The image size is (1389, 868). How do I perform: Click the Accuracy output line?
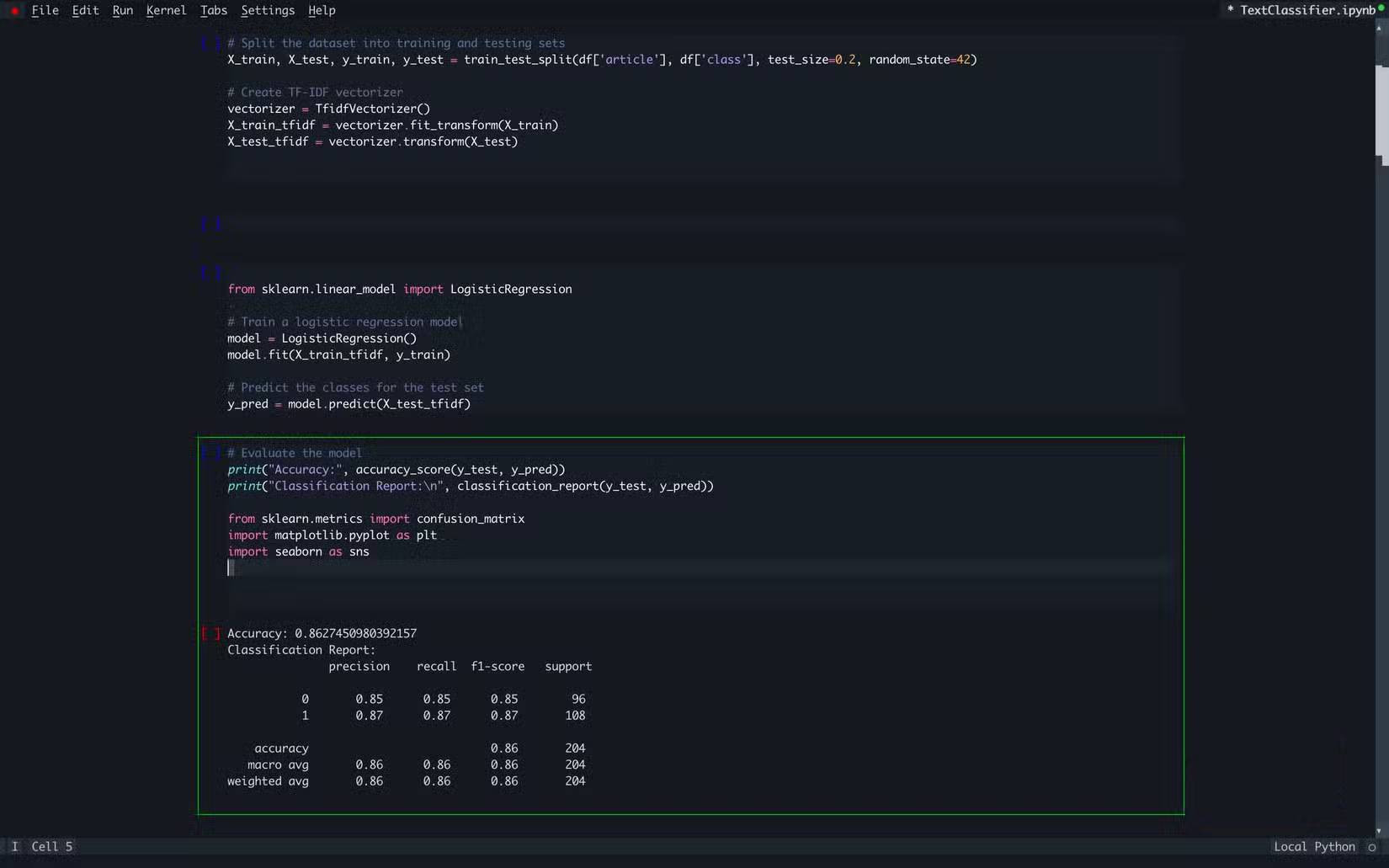click(322, 633)
